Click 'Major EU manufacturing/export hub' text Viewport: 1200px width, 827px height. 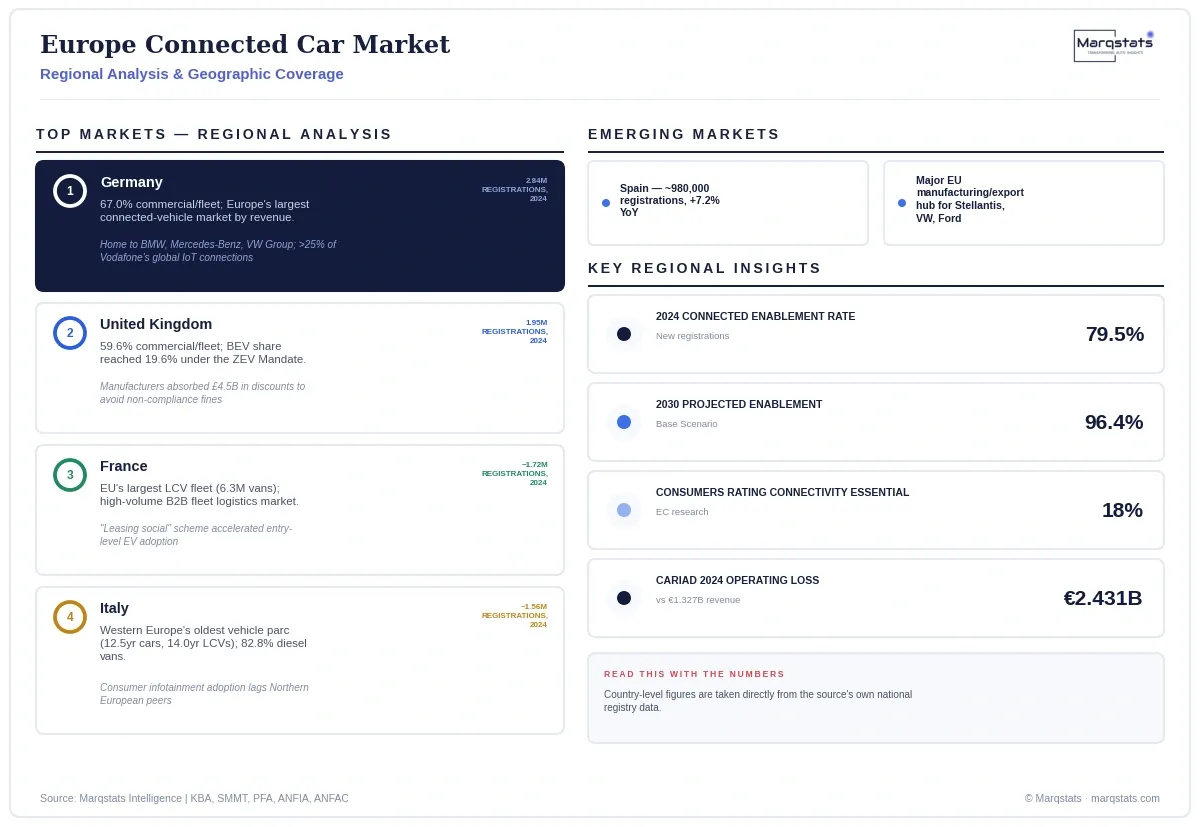970,199
